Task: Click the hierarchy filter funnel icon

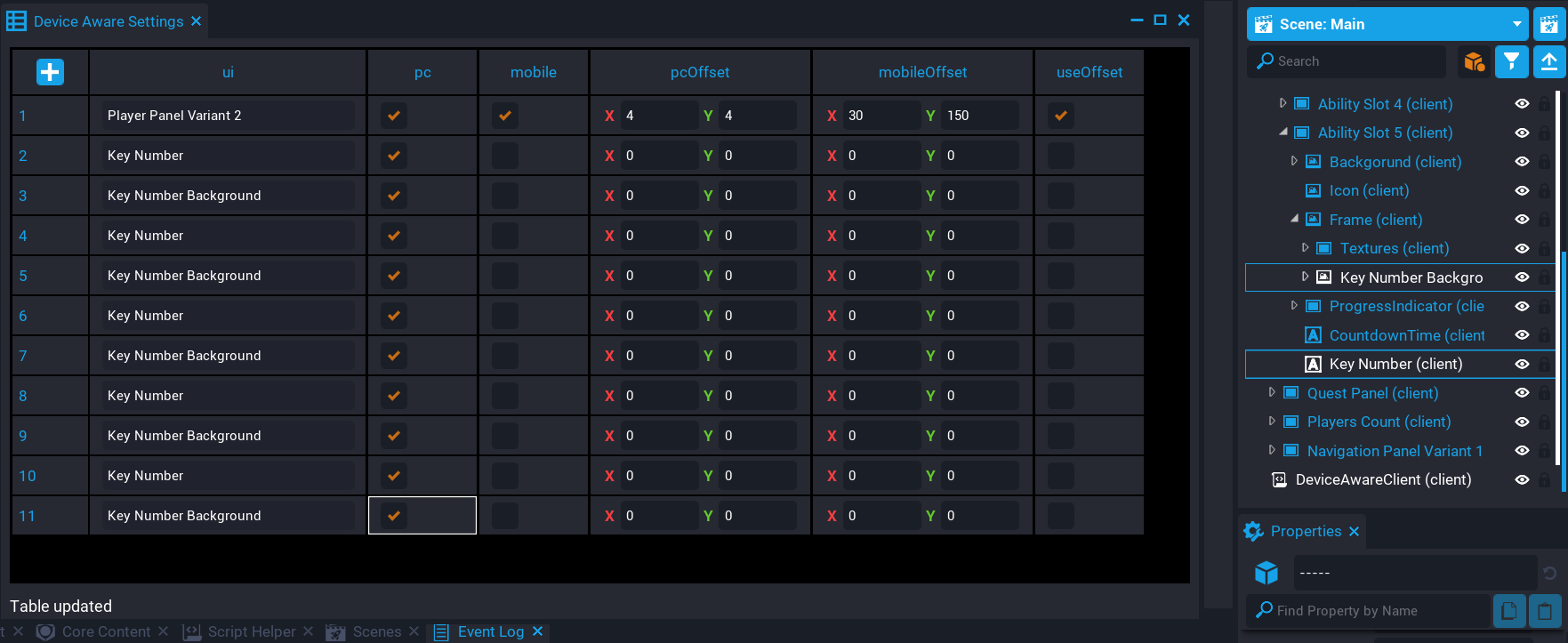Action: click(1511, 61)
